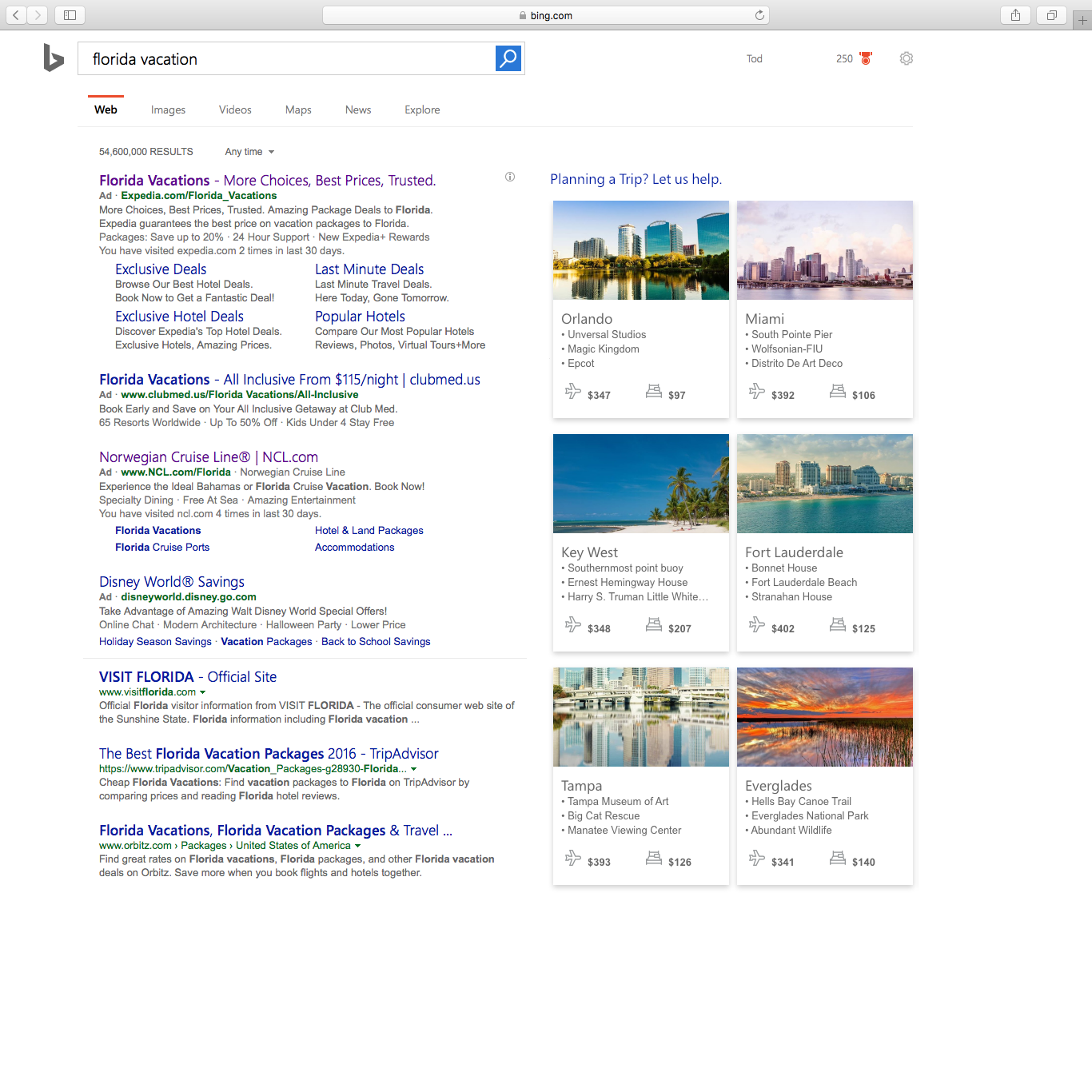Expand the orbitz.com URL dropdown arrow

tap(357, 846)
